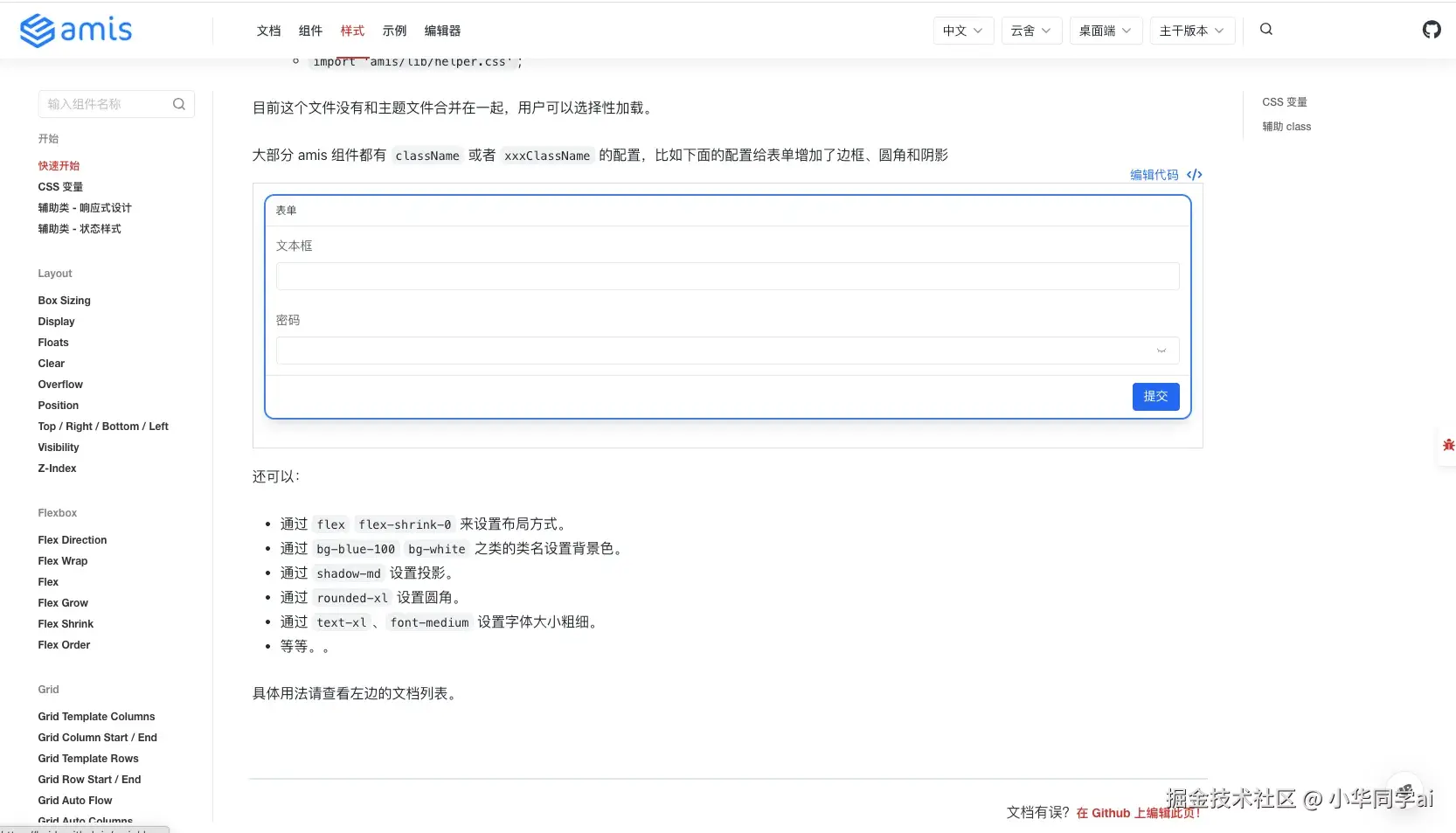The image size is (1456, 833).
Task: Click the rounded-xl code snippet
Action: point(352,598)
